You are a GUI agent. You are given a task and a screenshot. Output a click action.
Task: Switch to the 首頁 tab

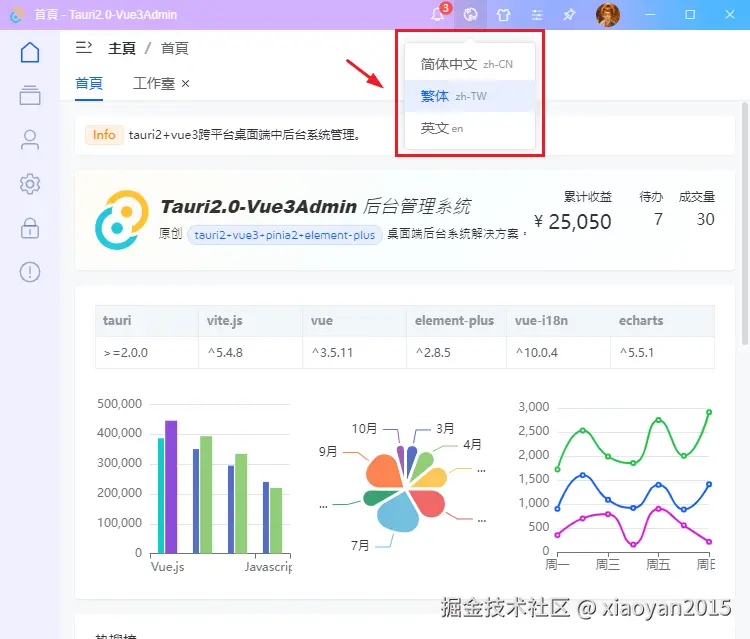pos(89,83)
